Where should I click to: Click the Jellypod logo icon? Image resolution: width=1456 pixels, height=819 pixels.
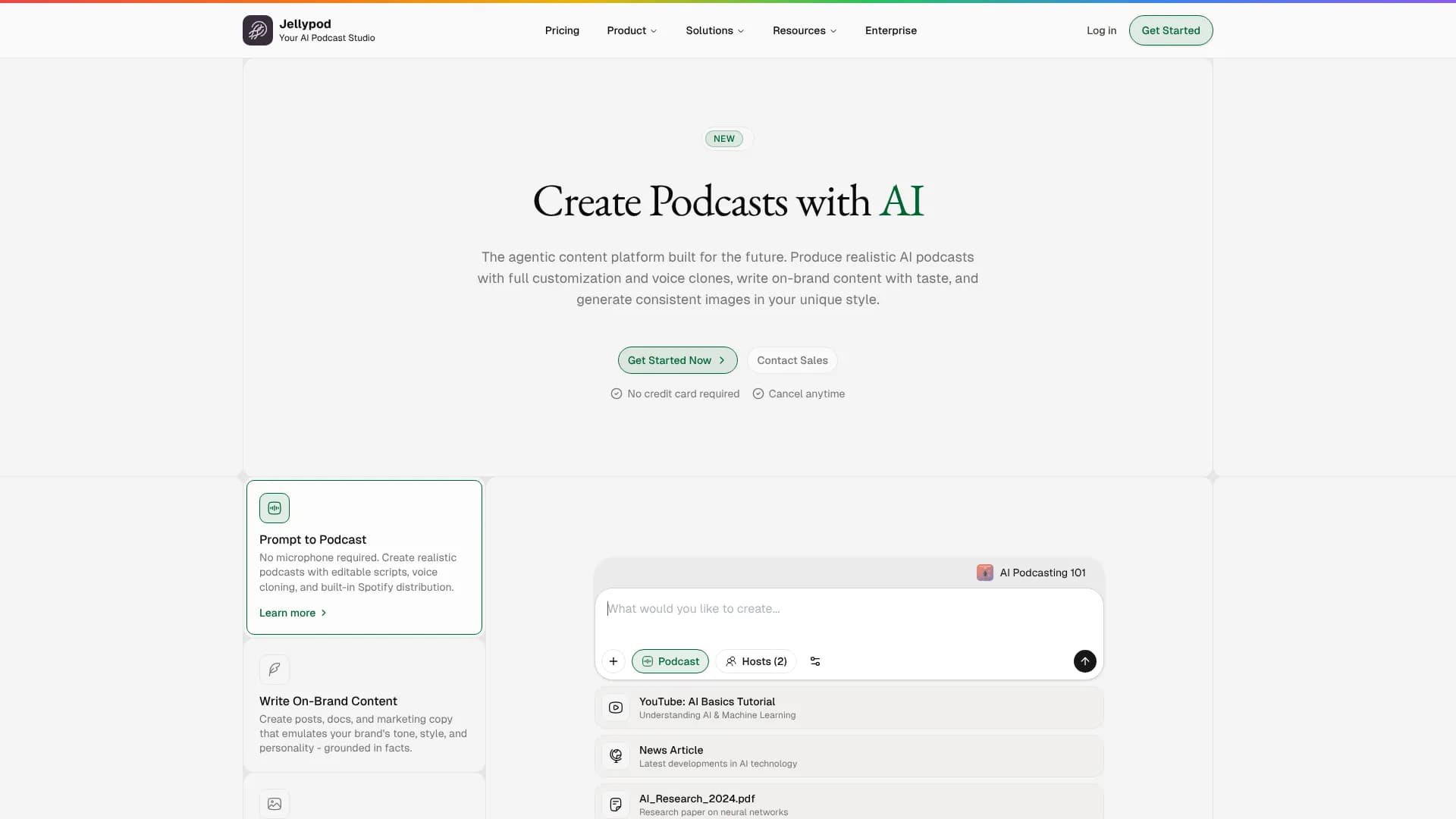point(257,30)
